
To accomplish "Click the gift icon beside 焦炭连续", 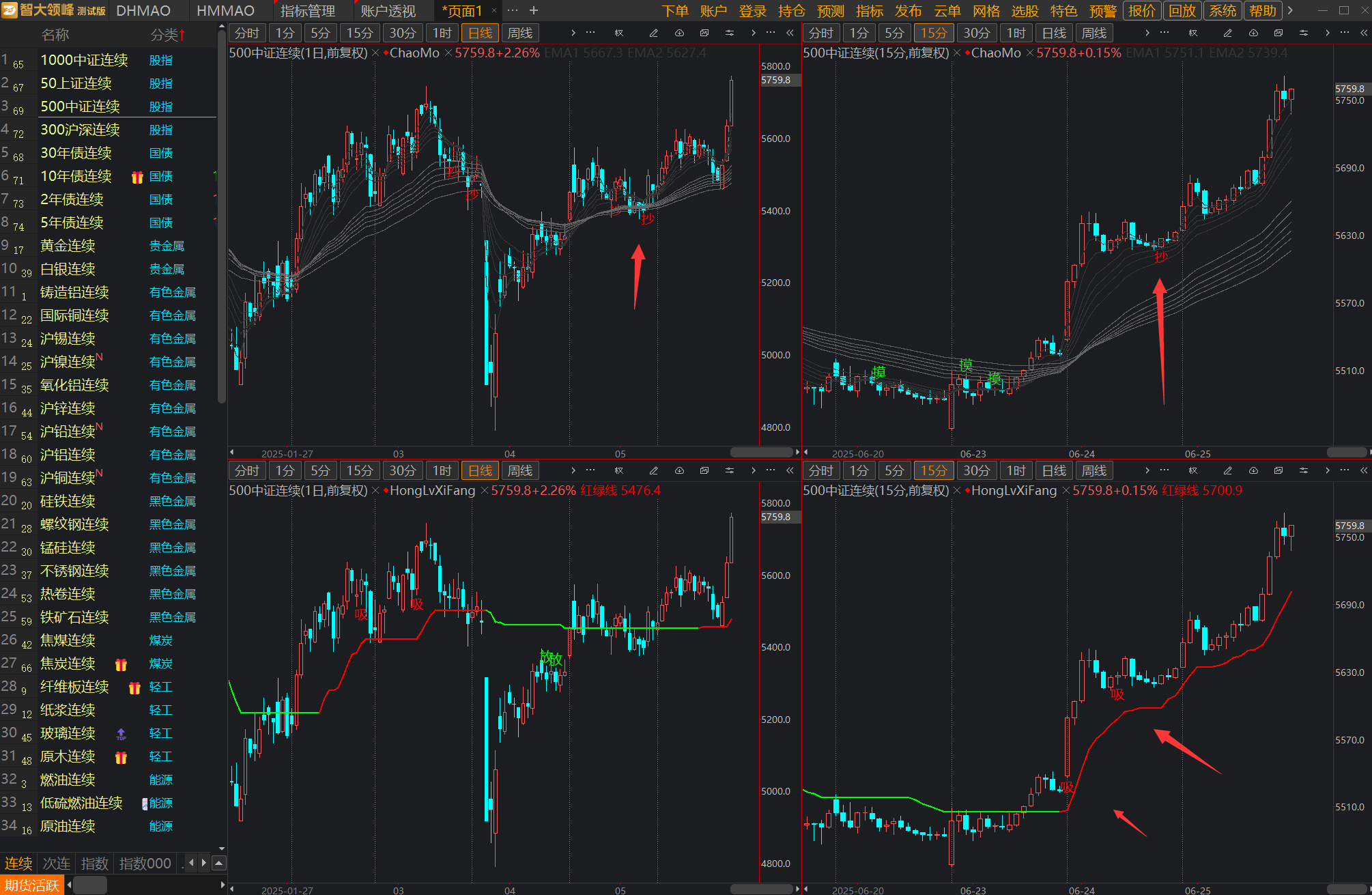I will (121, 664).
